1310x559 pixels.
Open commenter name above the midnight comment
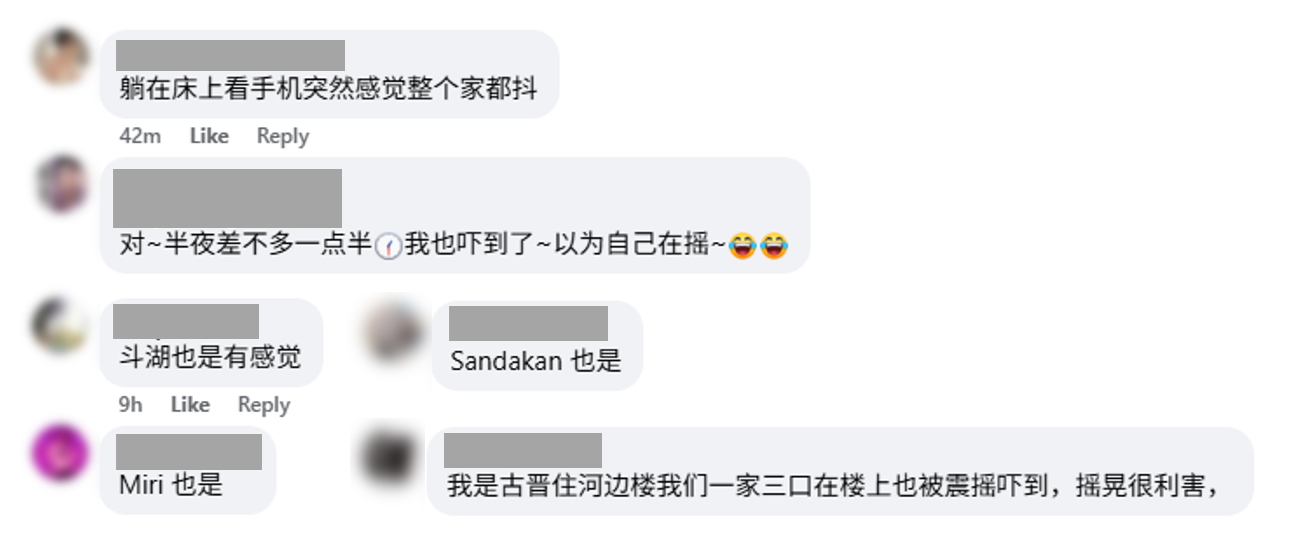(x=228, y=198)
